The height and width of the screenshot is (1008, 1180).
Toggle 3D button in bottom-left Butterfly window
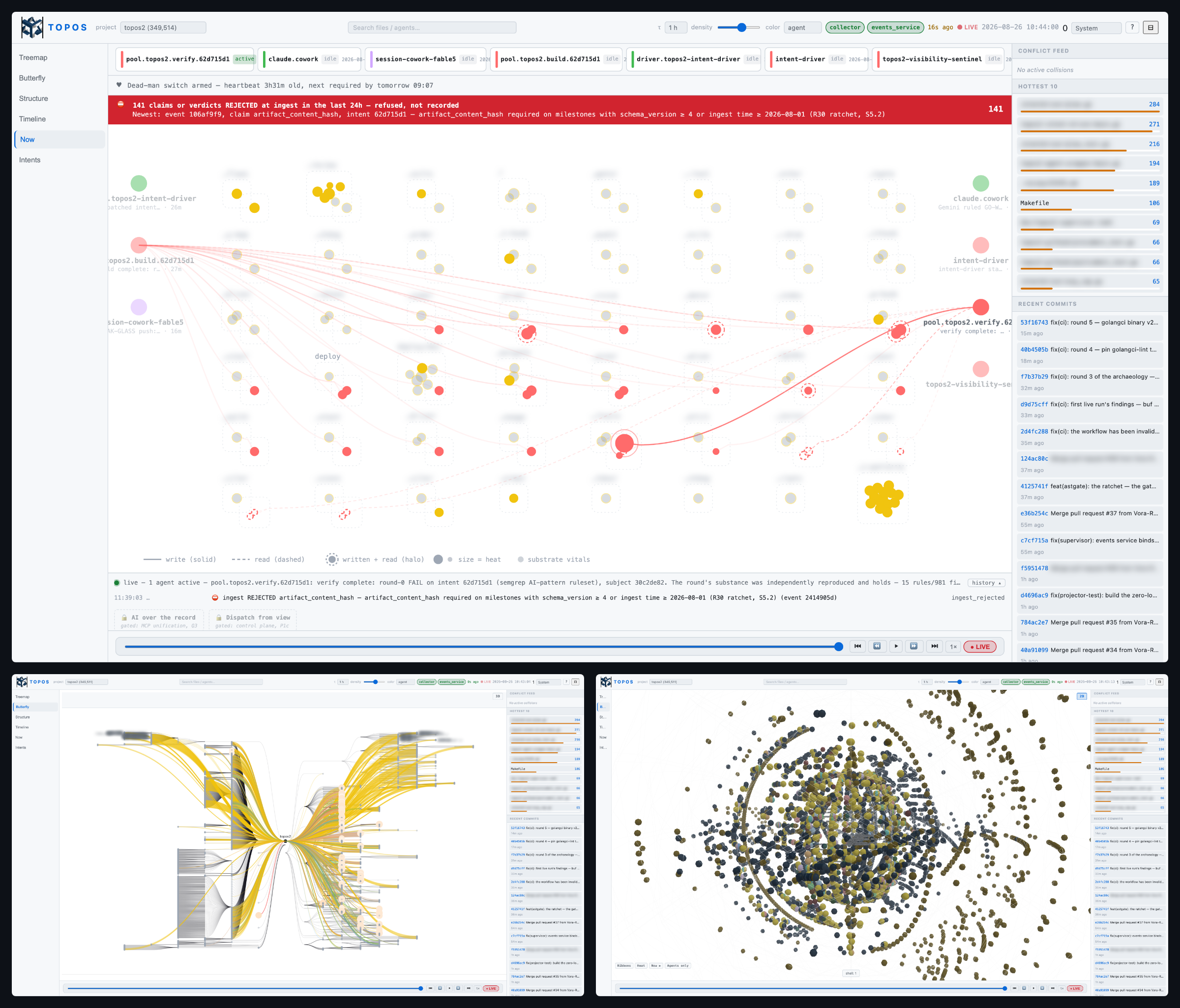coord(498,696)
